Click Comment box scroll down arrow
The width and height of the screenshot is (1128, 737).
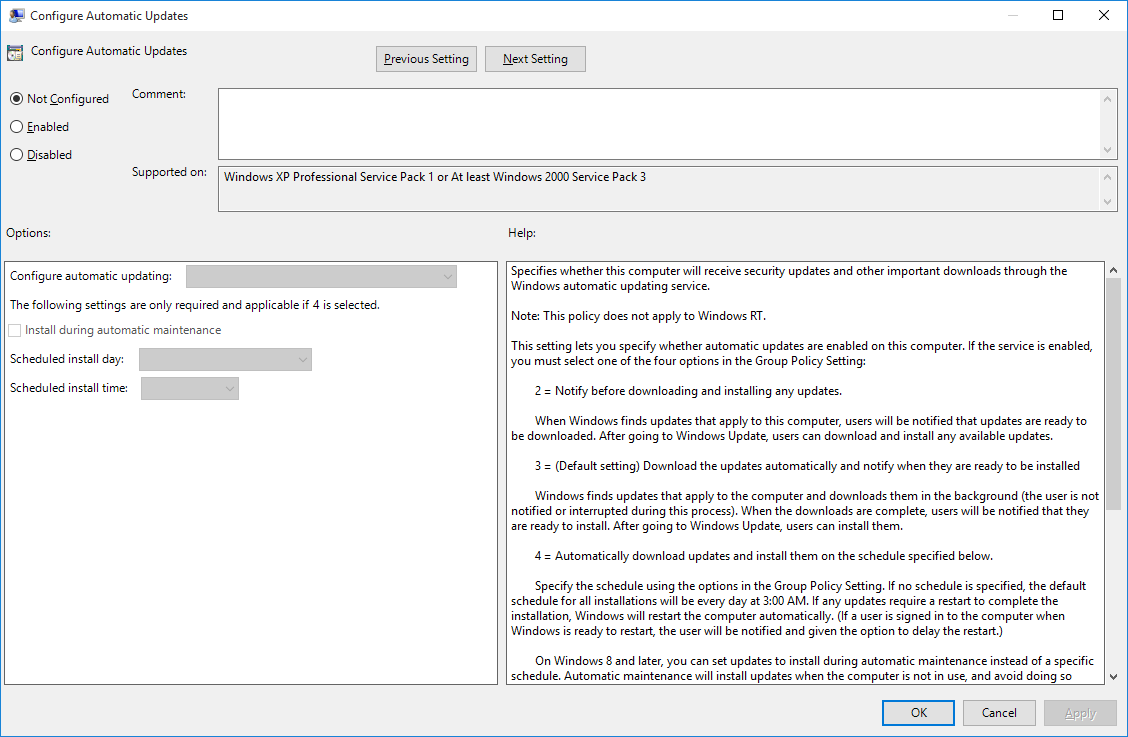tap(1107, 150)
